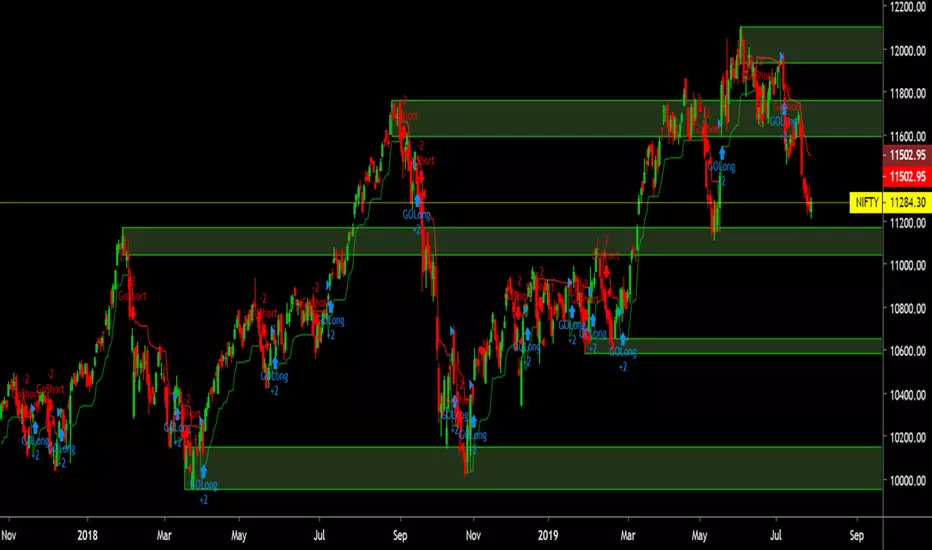Select the bottom green zone near 10000
Image resolution: width=932 pixels, height=550 pixels.
533,468
